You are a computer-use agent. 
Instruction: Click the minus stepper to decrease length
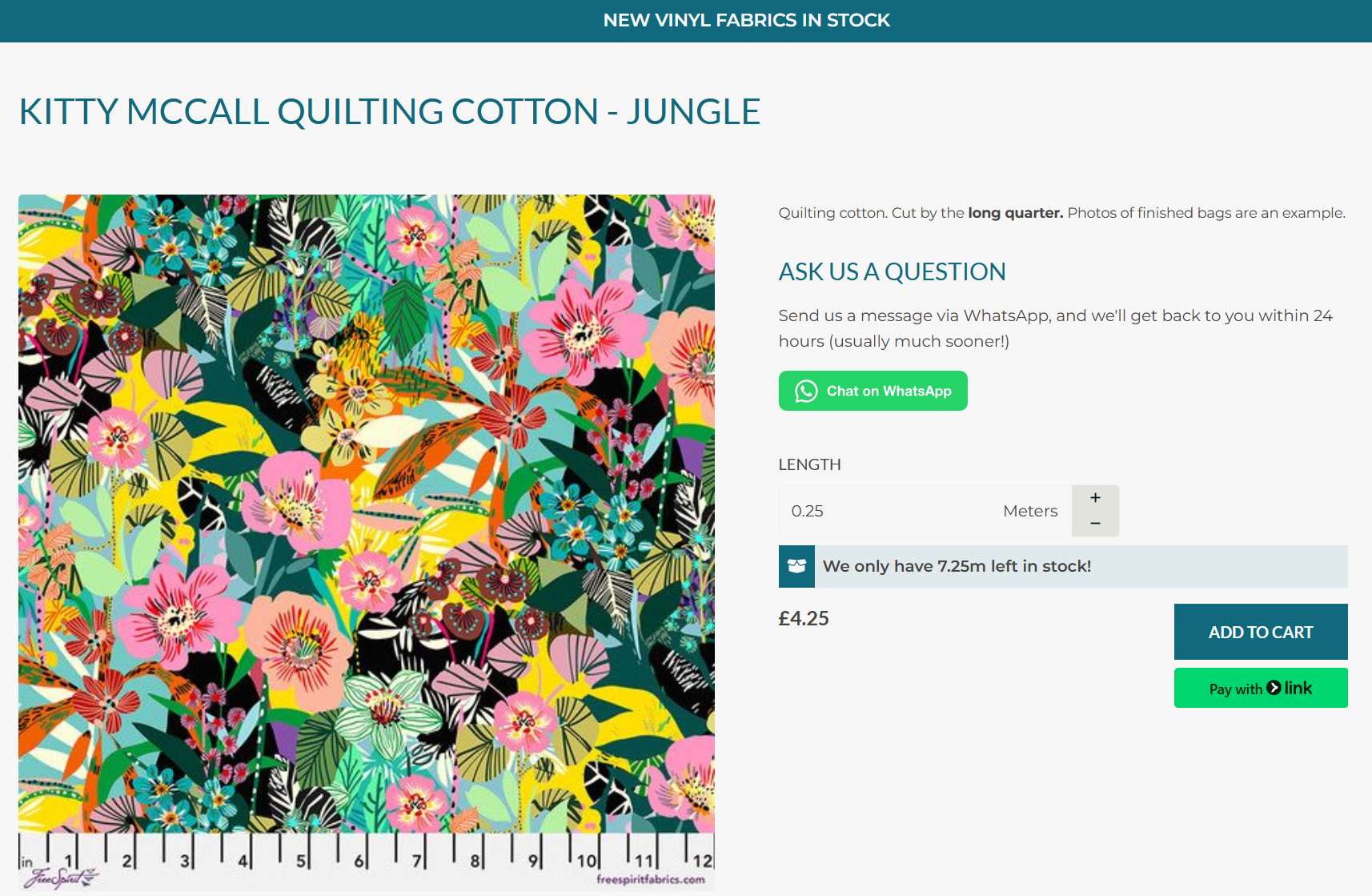[1095, 523]
